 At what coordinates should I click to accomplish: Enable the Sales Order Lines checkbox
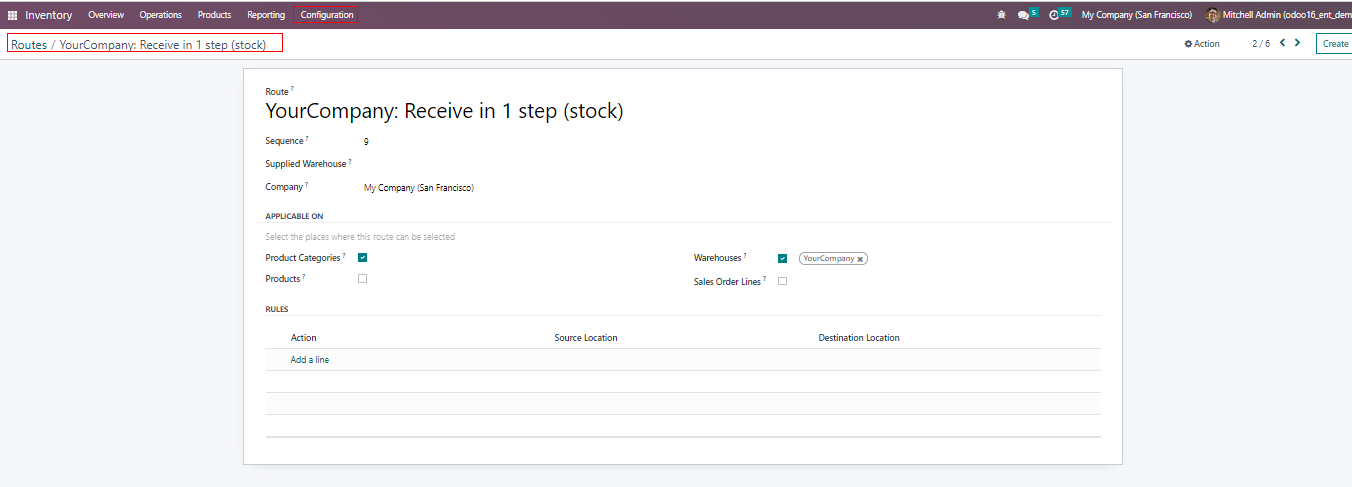coord(782,281)
